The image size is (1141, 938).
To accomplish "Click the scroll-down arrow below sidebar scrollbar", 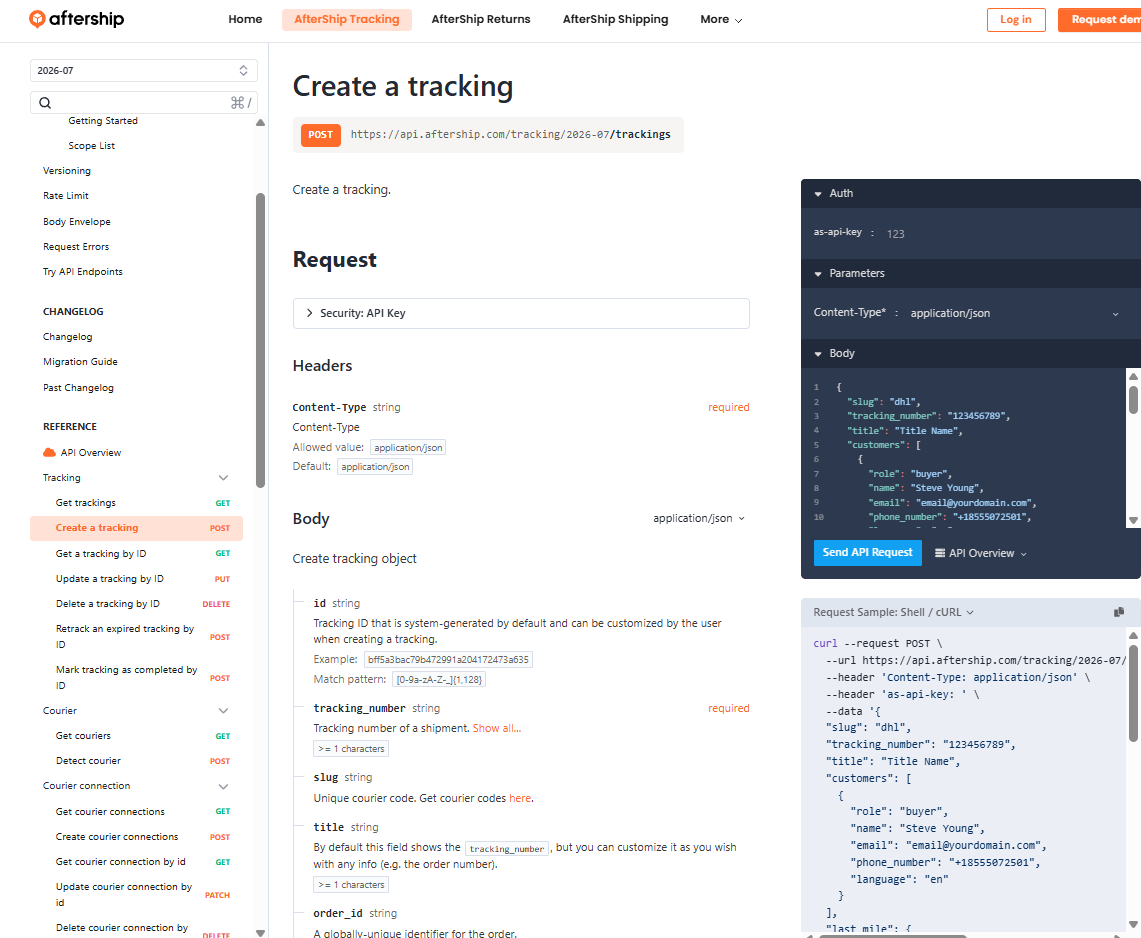I will (261, 933).
